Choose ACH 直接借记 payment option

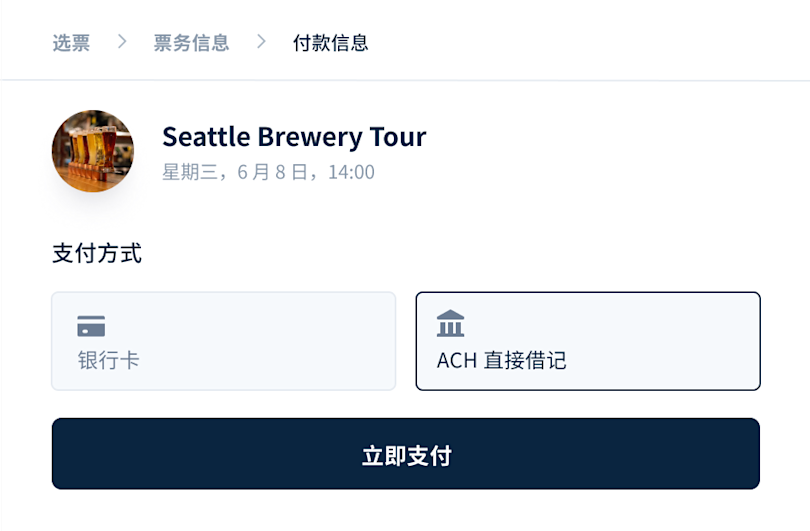[x=588, y=341]
